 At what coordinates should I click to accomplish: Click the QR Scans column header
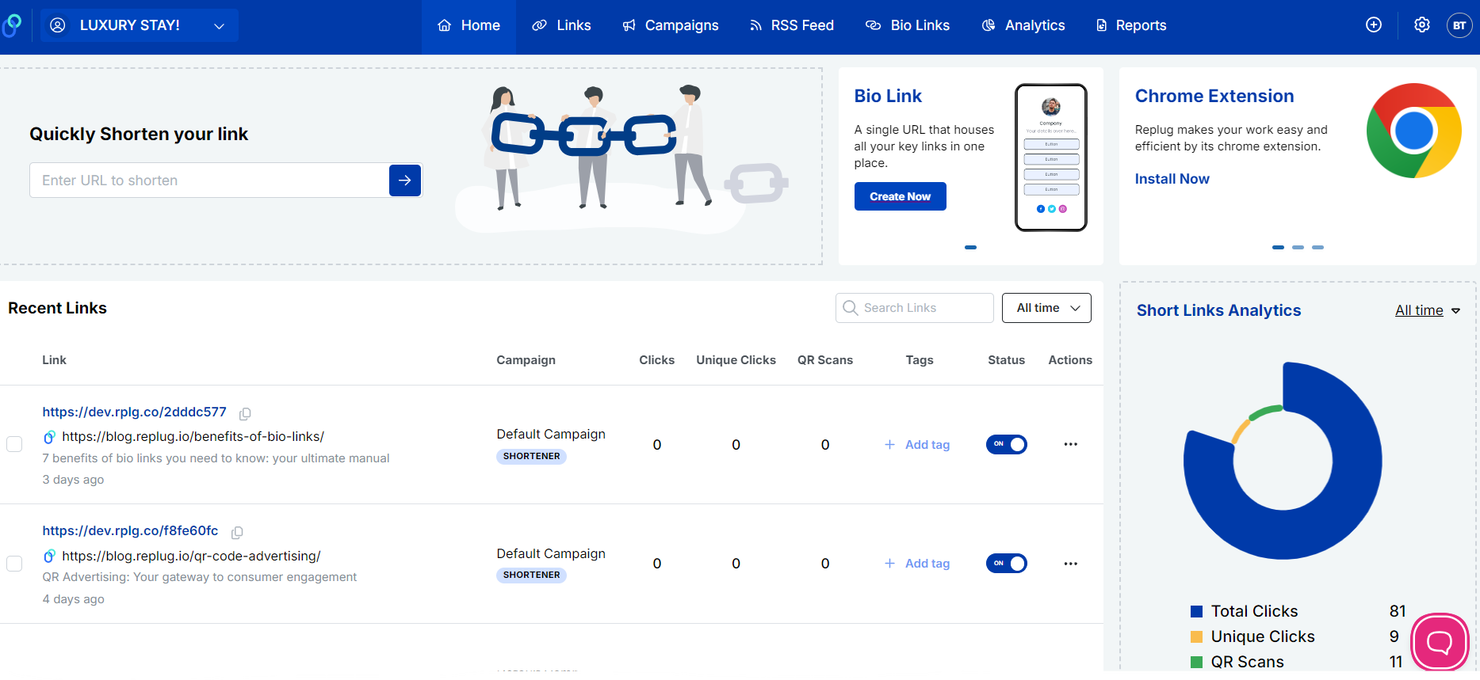[825, 360]
